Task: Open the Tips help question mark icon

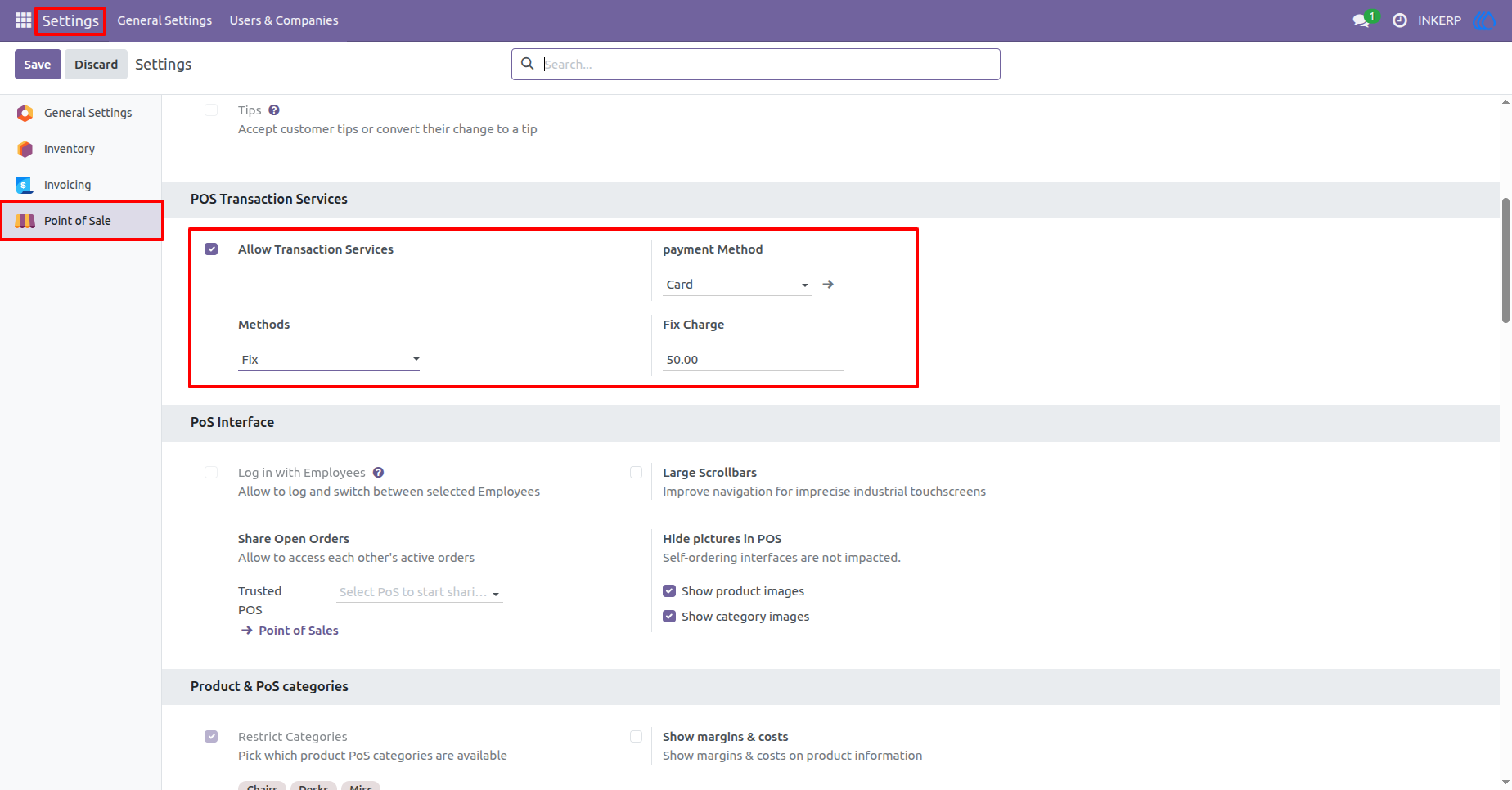Action: click(x=274, y=110)
